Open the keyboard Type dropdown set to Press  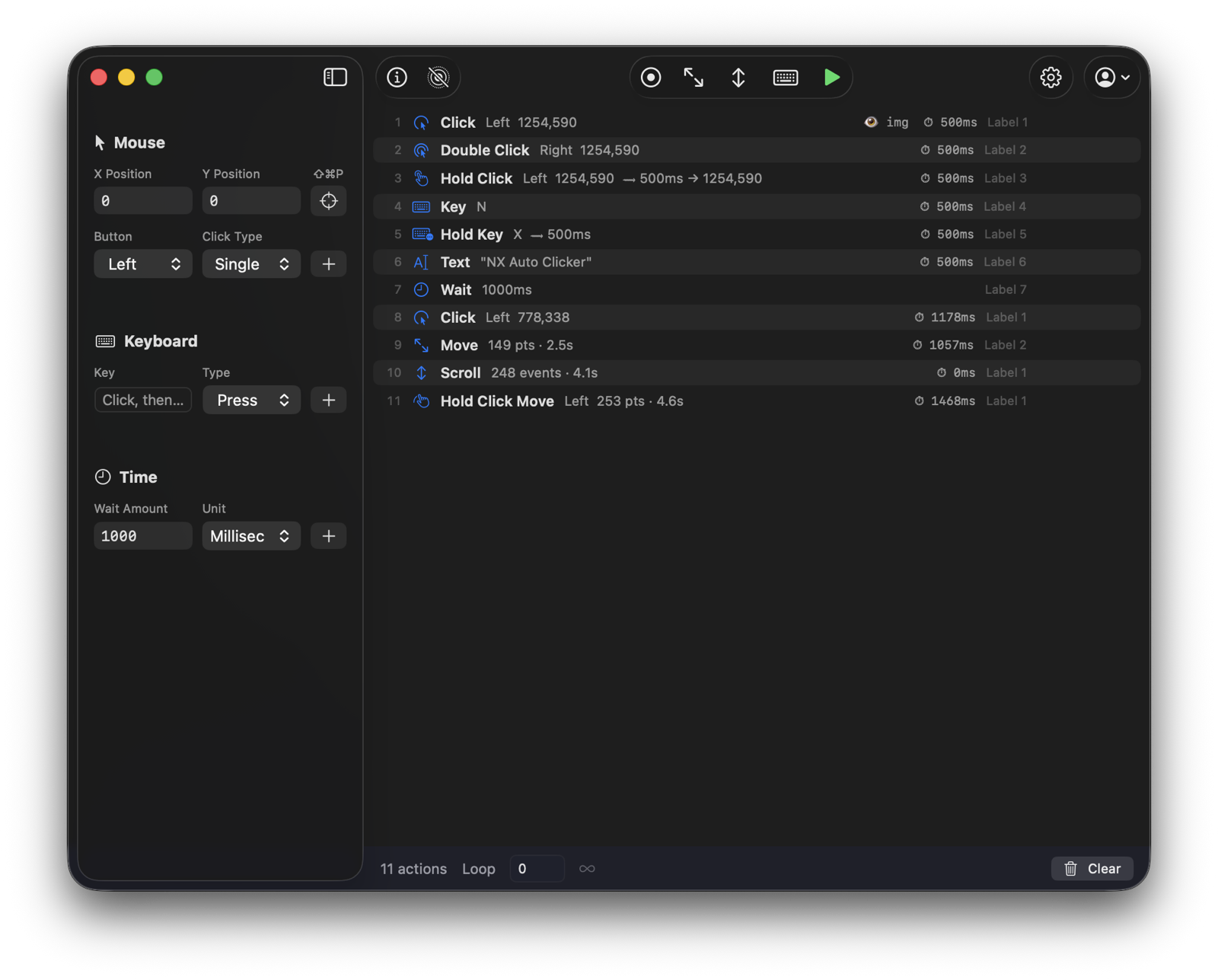tap(250, 400)
